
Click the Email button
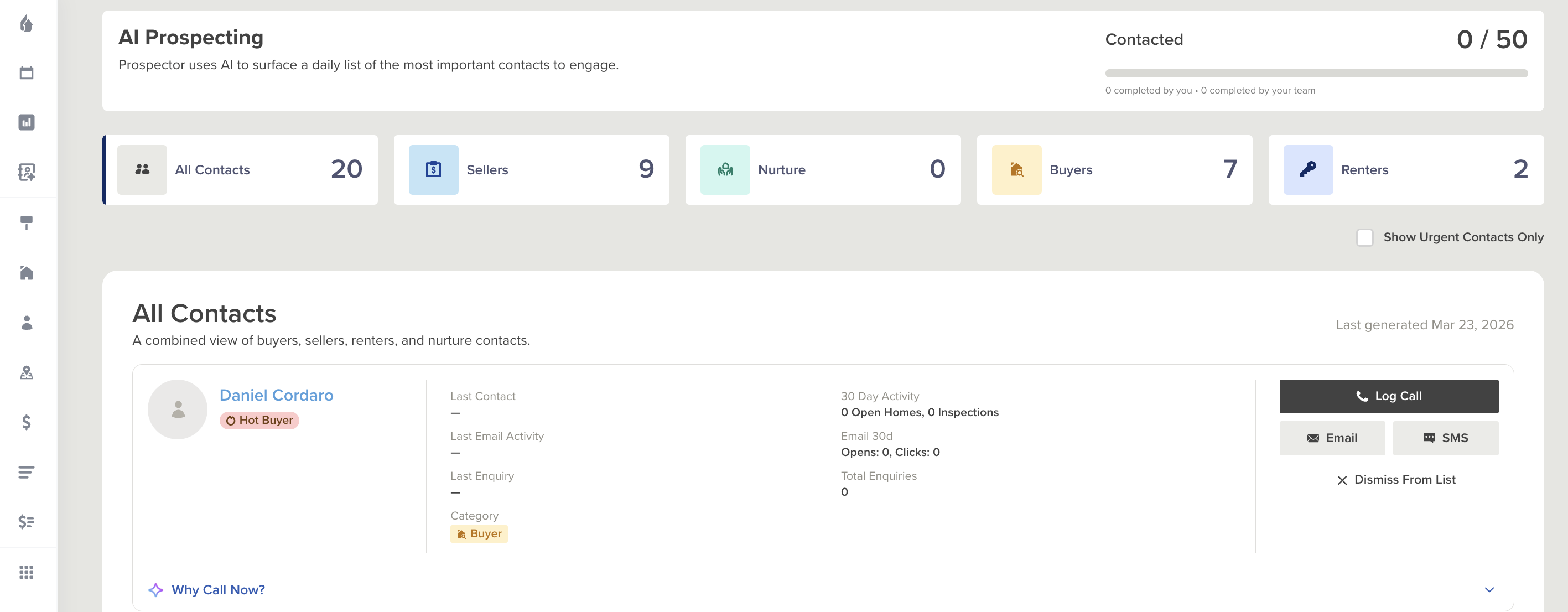click(x=1332, y=438)
